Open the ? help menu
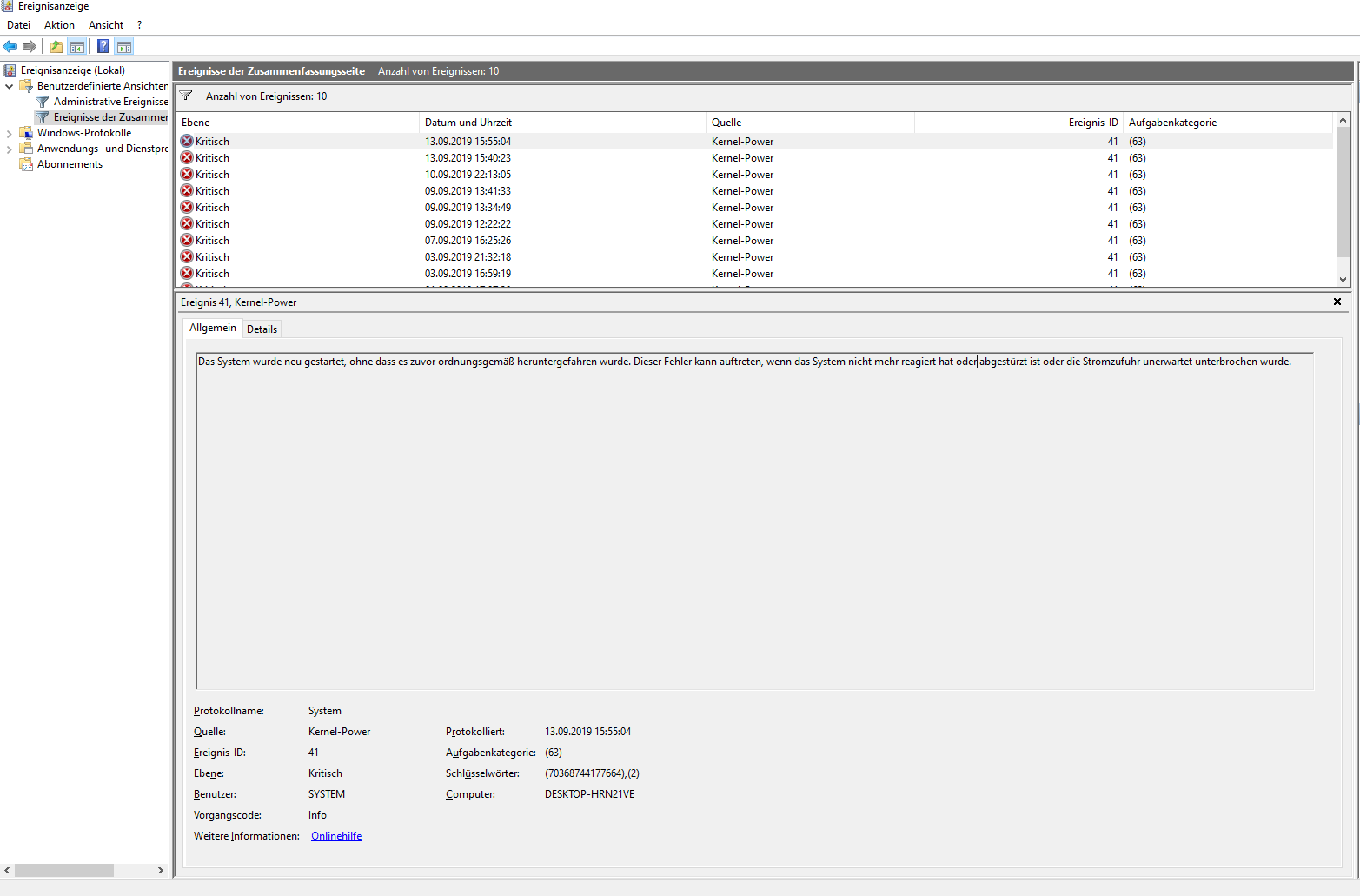 coord(139,25)
